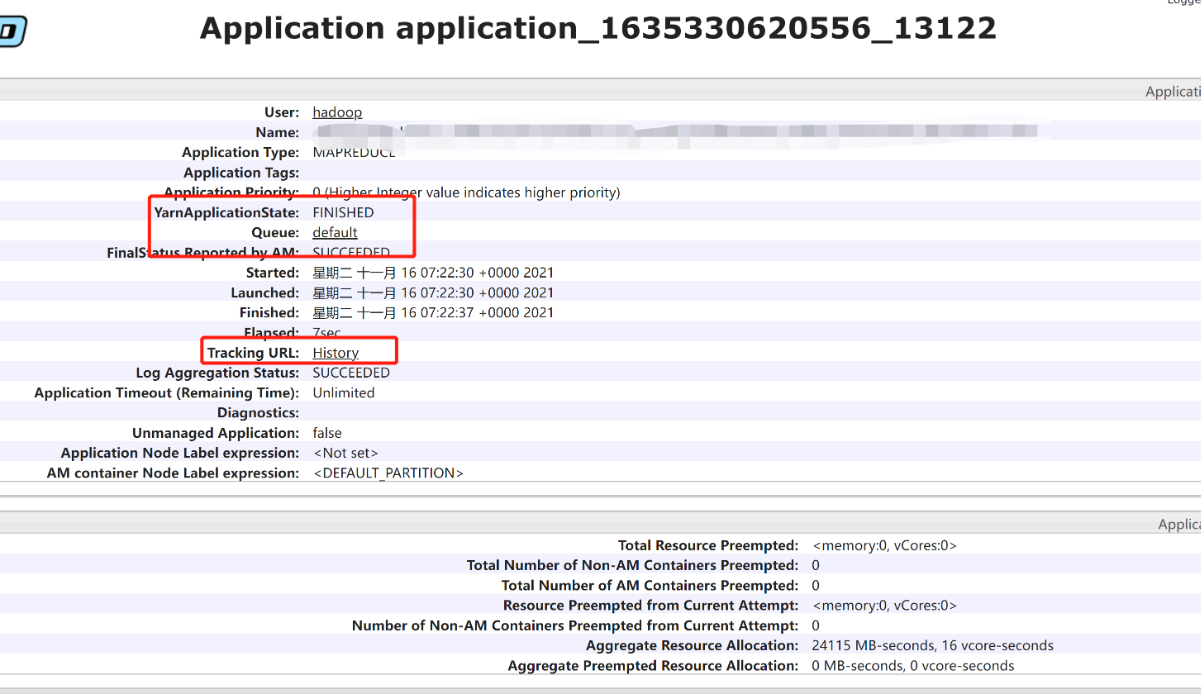This screenshot has height=694, width=1201.
Task: Click the Application Type: label
Action: (240, 153)
